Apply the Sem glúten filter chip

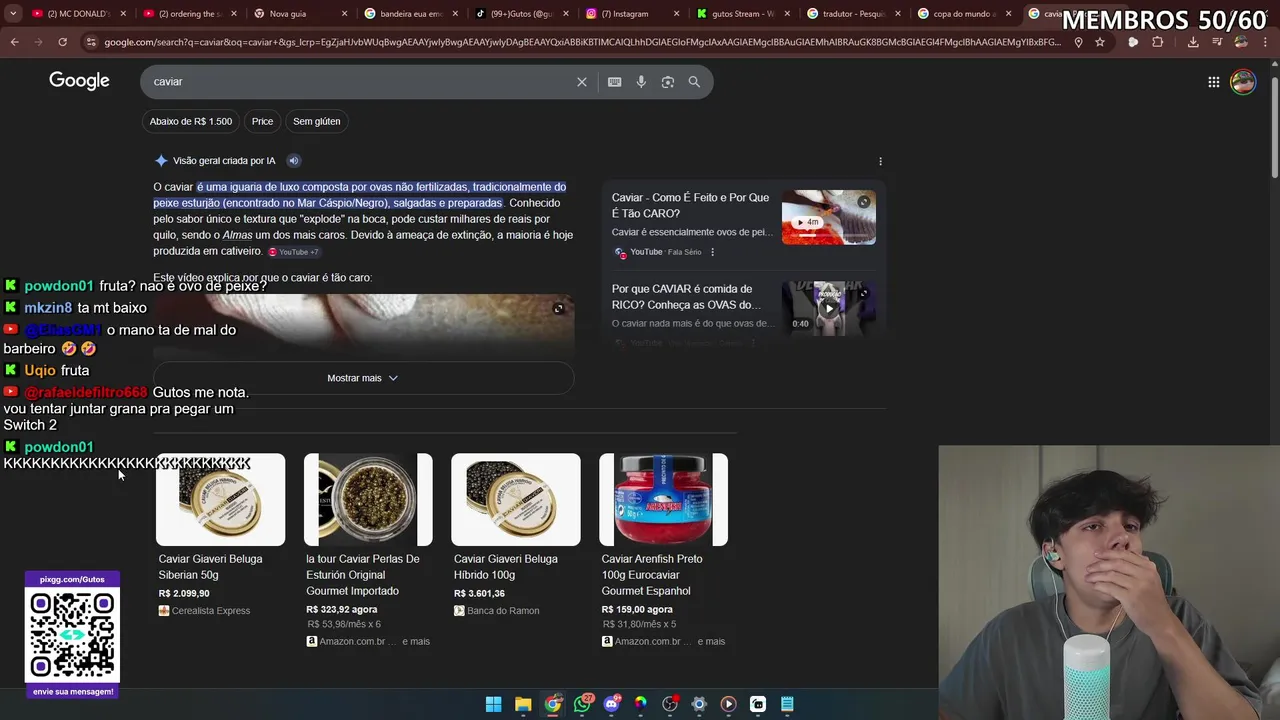click(316, 121)
